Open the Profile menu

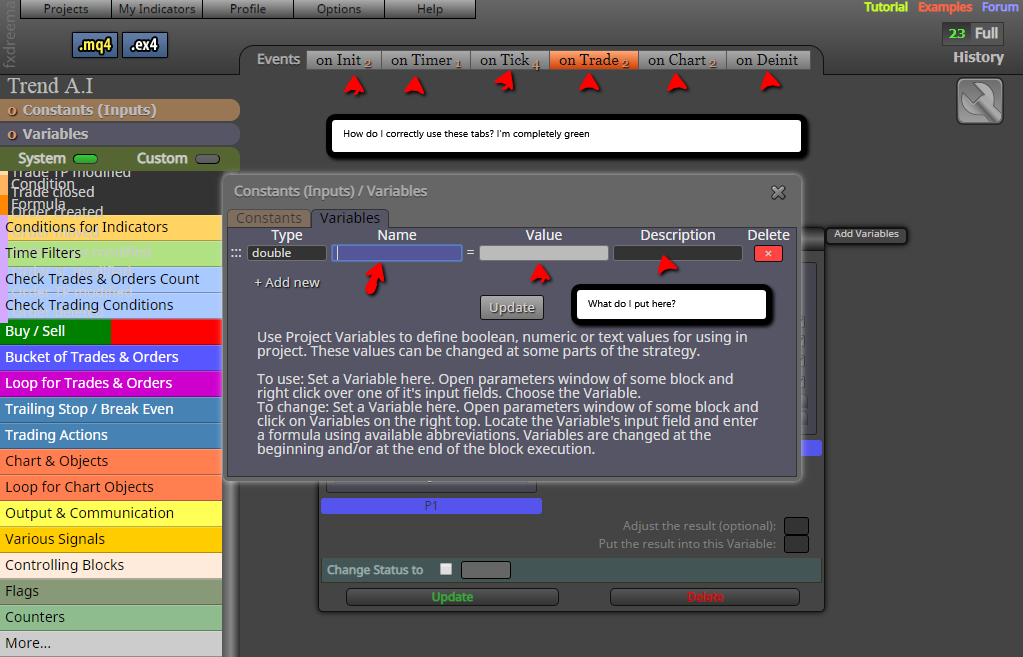point(248,9)
